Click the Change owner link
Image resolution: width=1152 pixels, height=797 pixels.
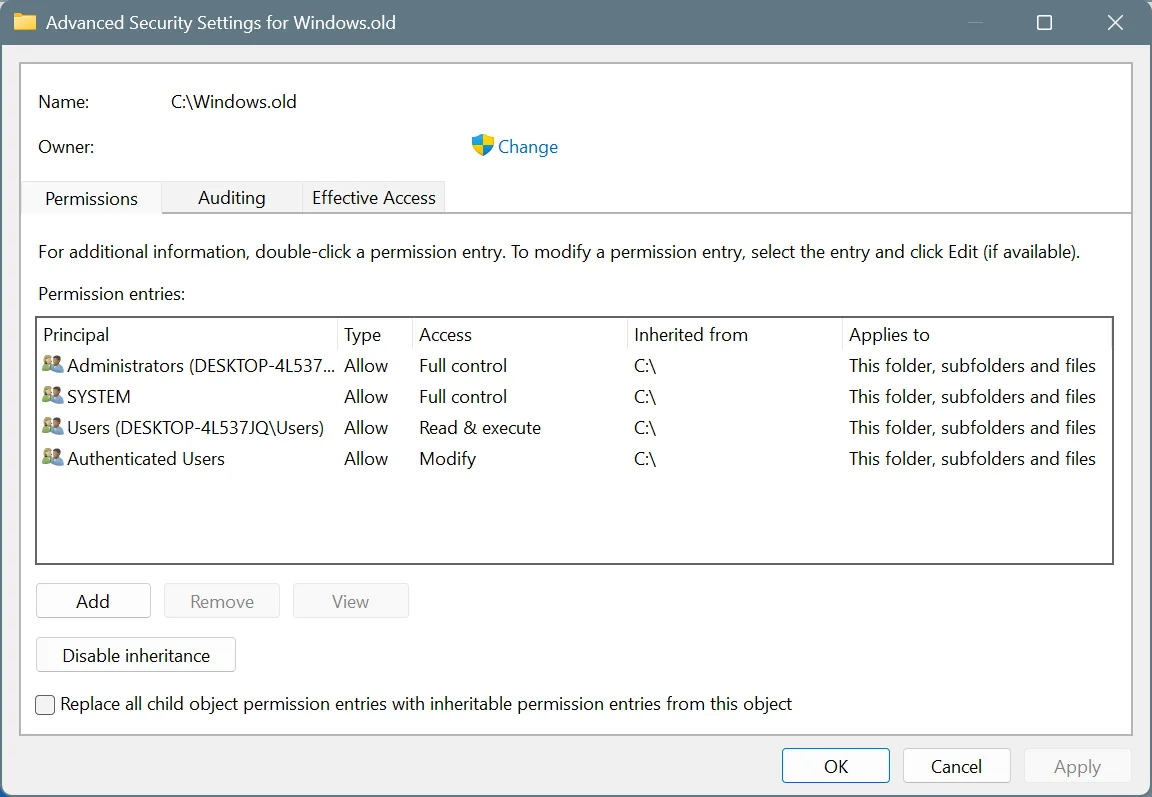528,147
